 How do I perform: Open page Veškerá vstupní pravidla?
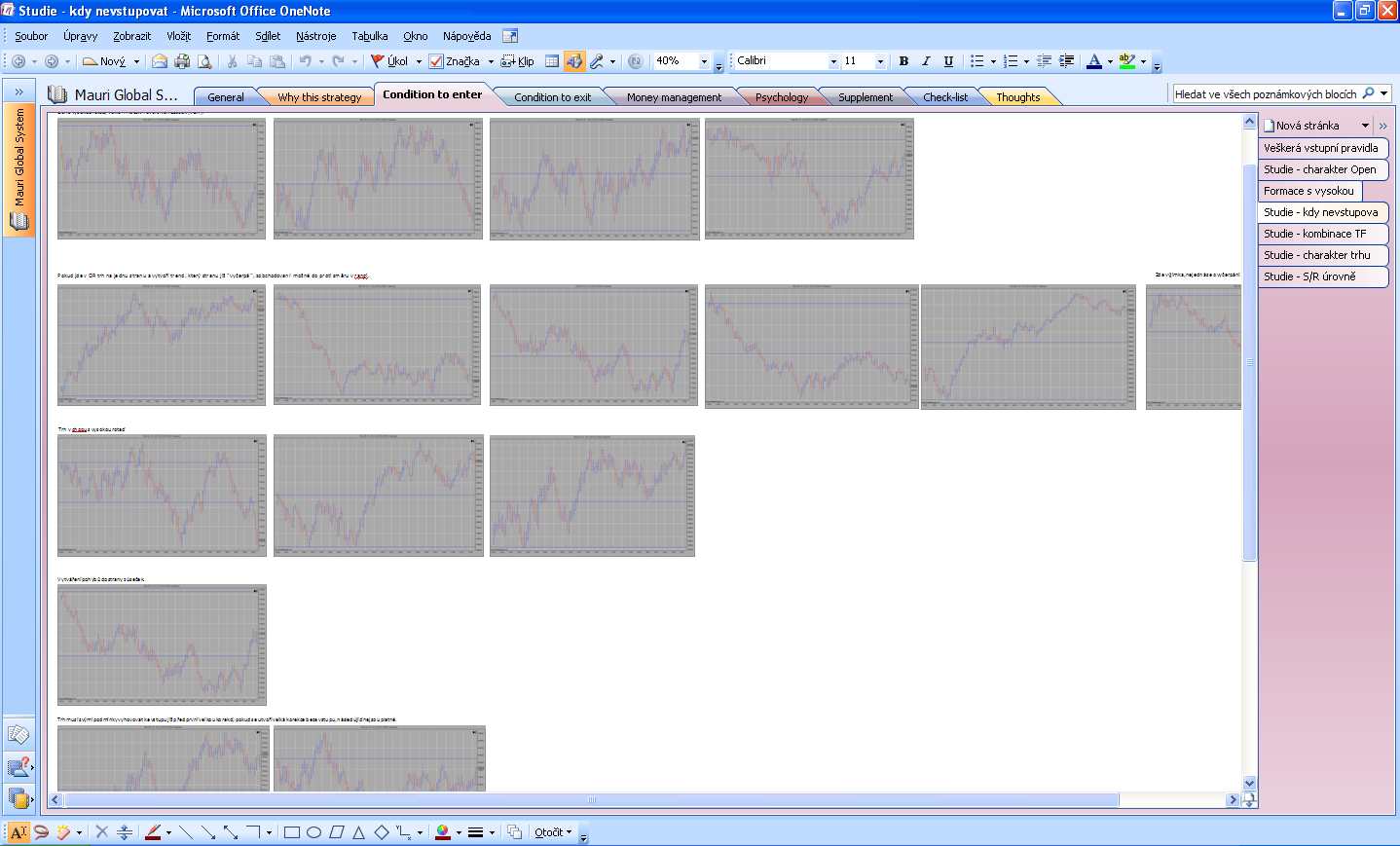point(1323,148)
